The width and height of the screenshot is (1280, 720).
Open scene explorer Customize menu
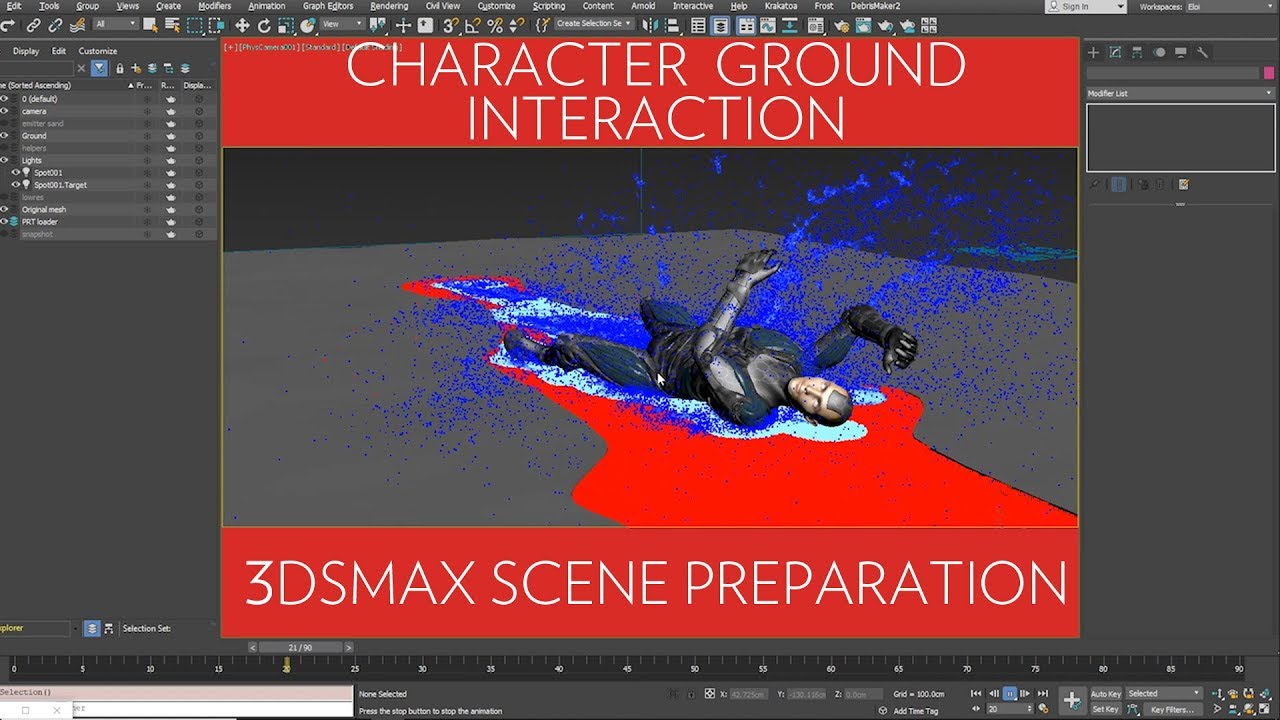tap(98, 51)
